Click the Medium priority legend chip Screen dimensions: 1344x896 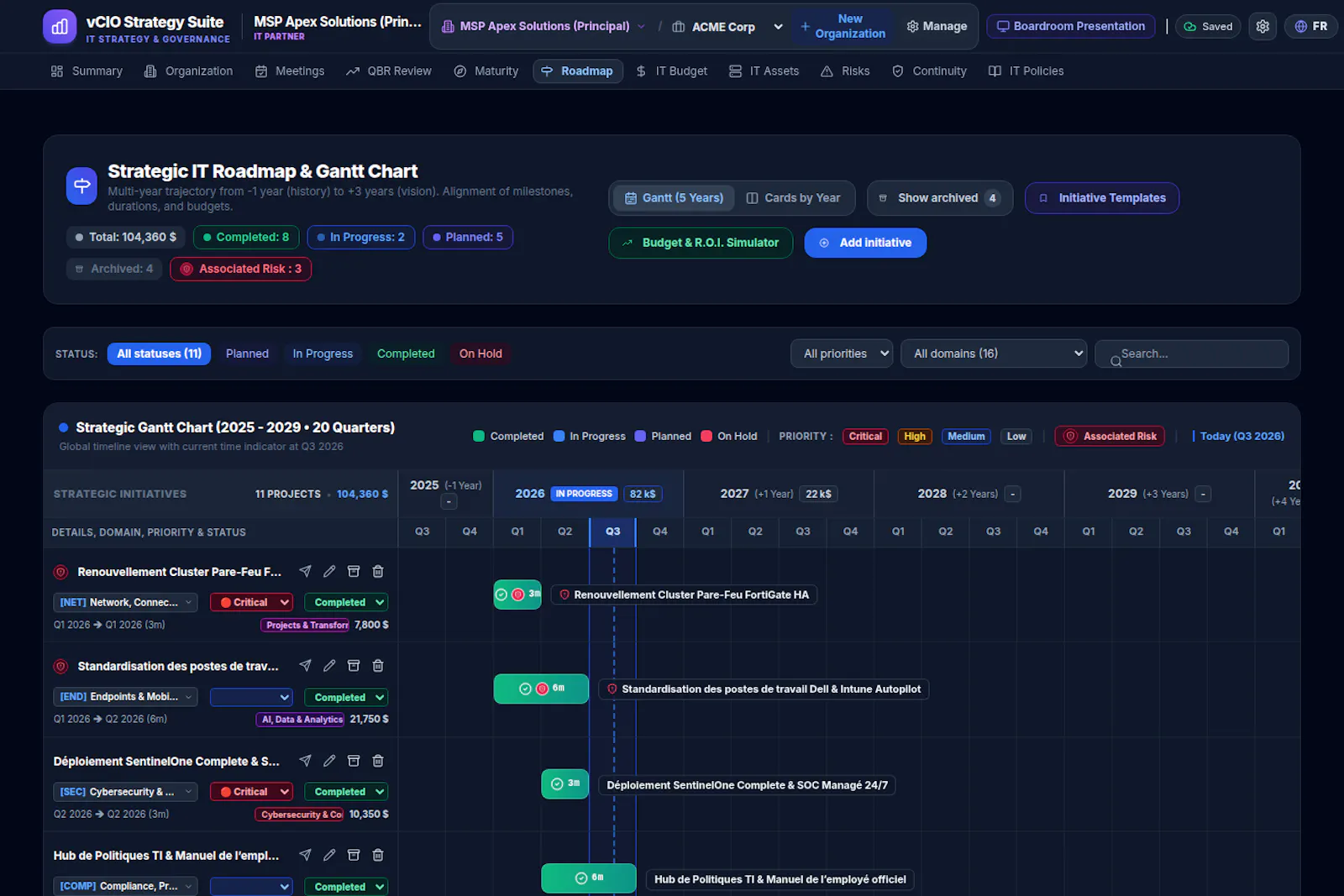point(966,436)
